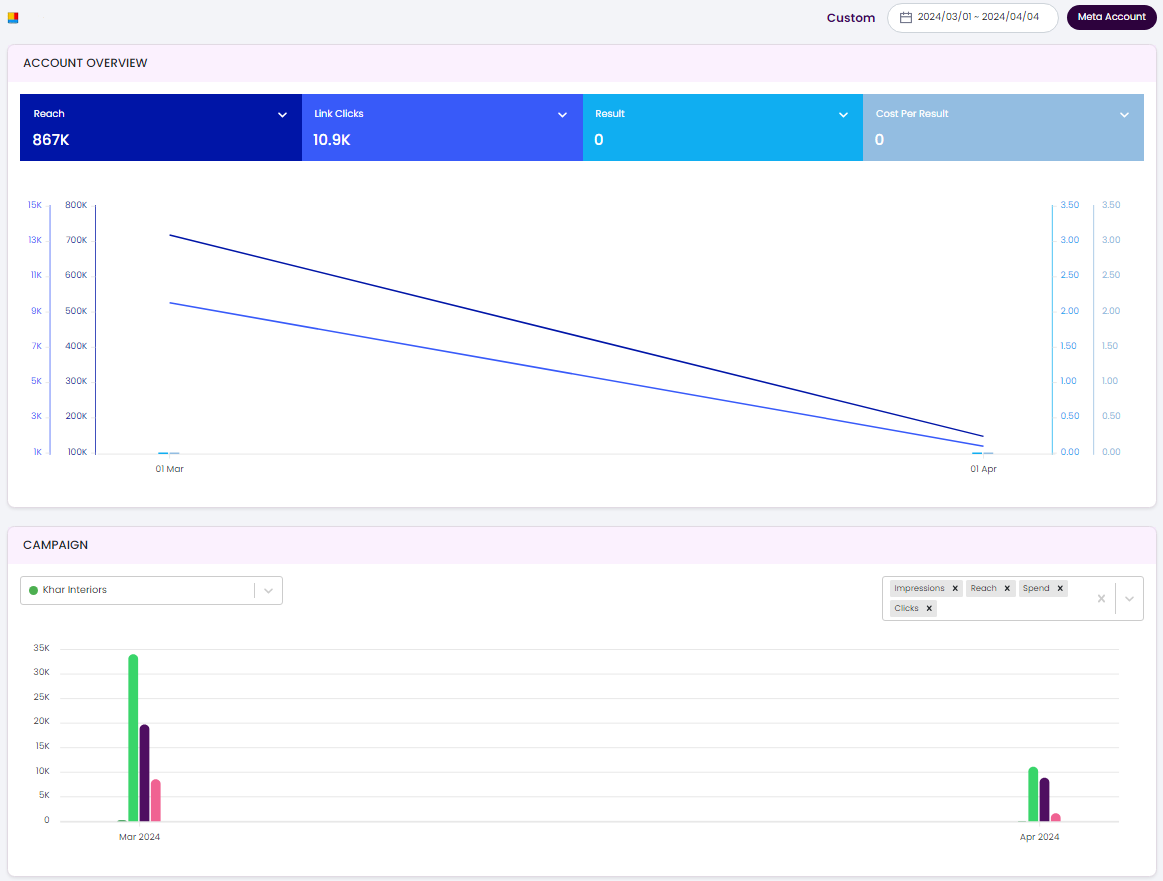Remove the Spend metric chip
The height and width of the screenshot is (881, 1163).
(1062, 588)
